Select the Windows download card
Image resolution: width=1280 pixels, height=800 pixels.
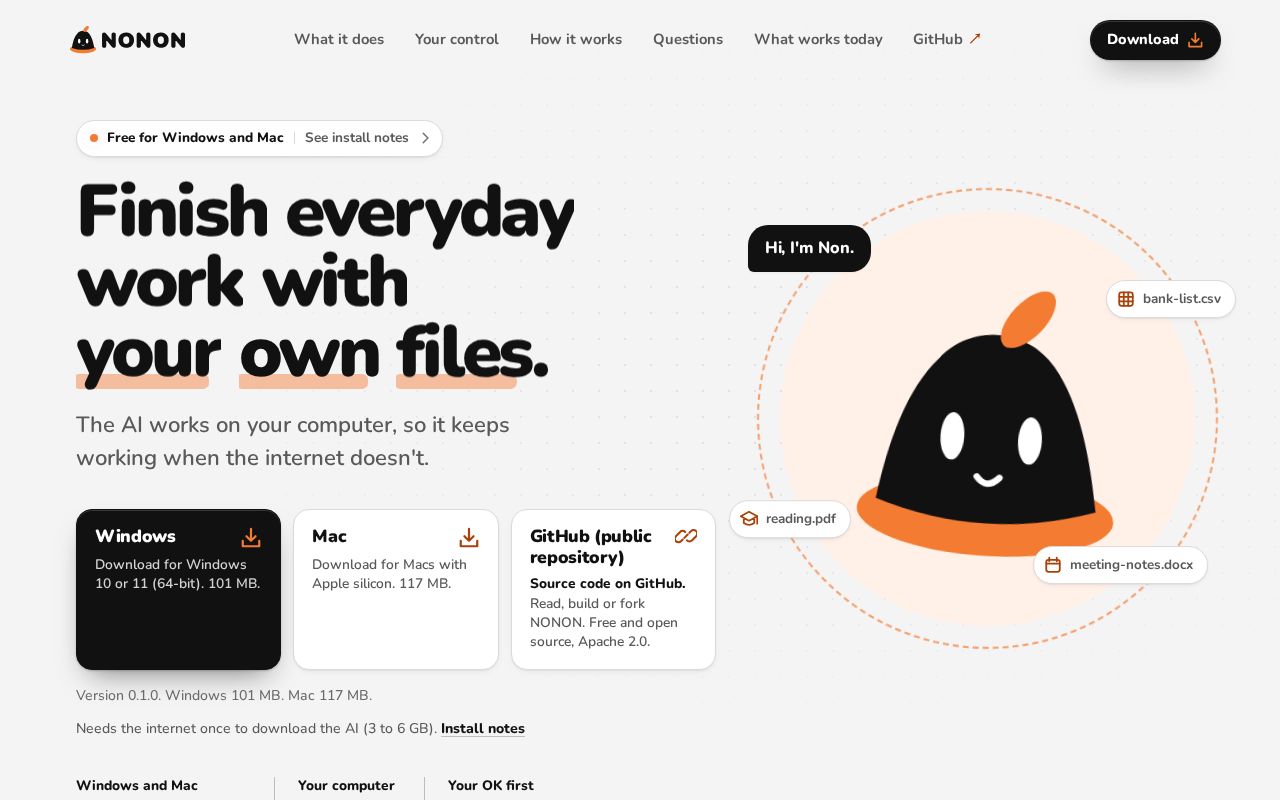[x=178, y=589]
